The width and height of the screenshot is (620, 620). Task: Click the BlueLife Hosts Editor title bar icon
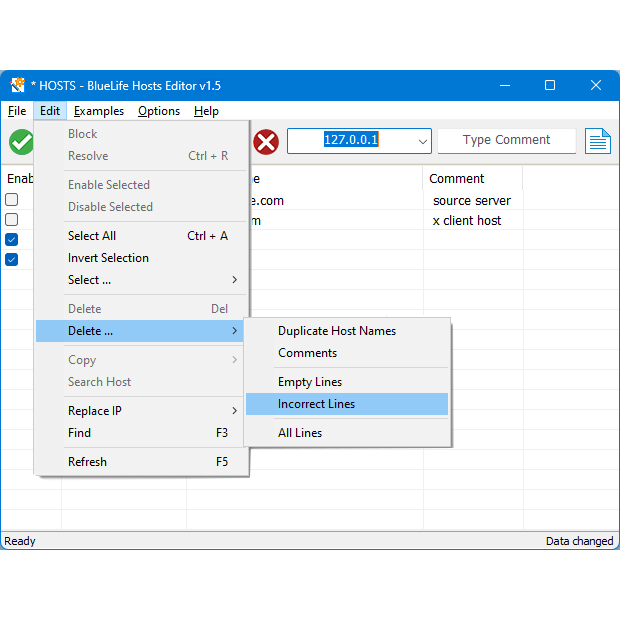coord(17,85)
